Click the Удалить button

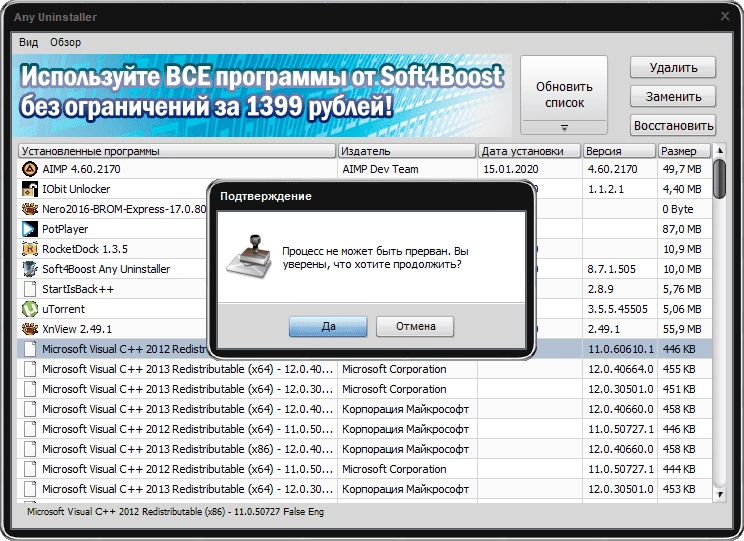[673, 67]
